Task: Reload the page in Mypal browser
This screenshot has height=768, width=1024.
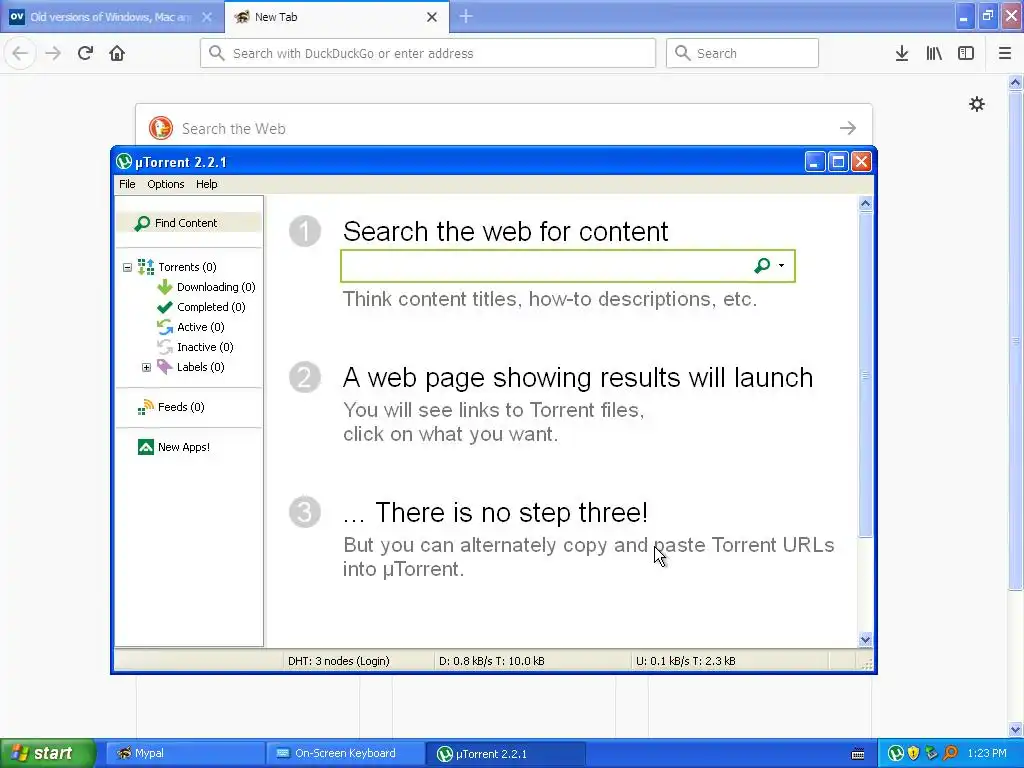Action: 85,53
